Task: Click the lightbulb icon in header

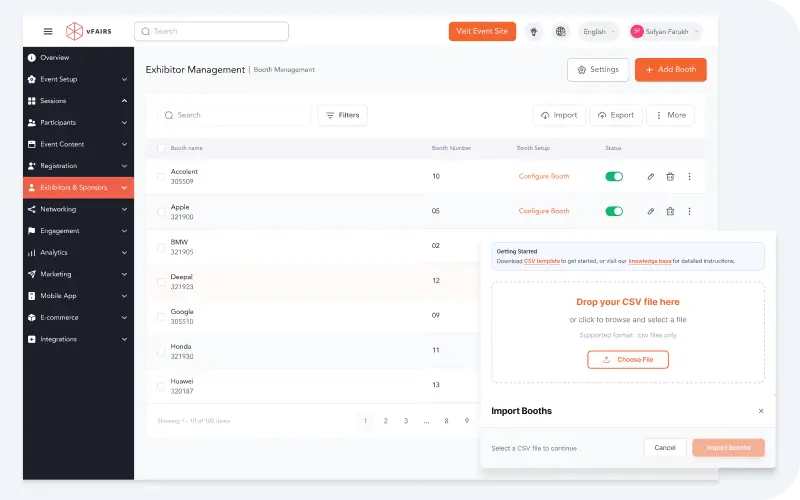Action: (534, 32)
